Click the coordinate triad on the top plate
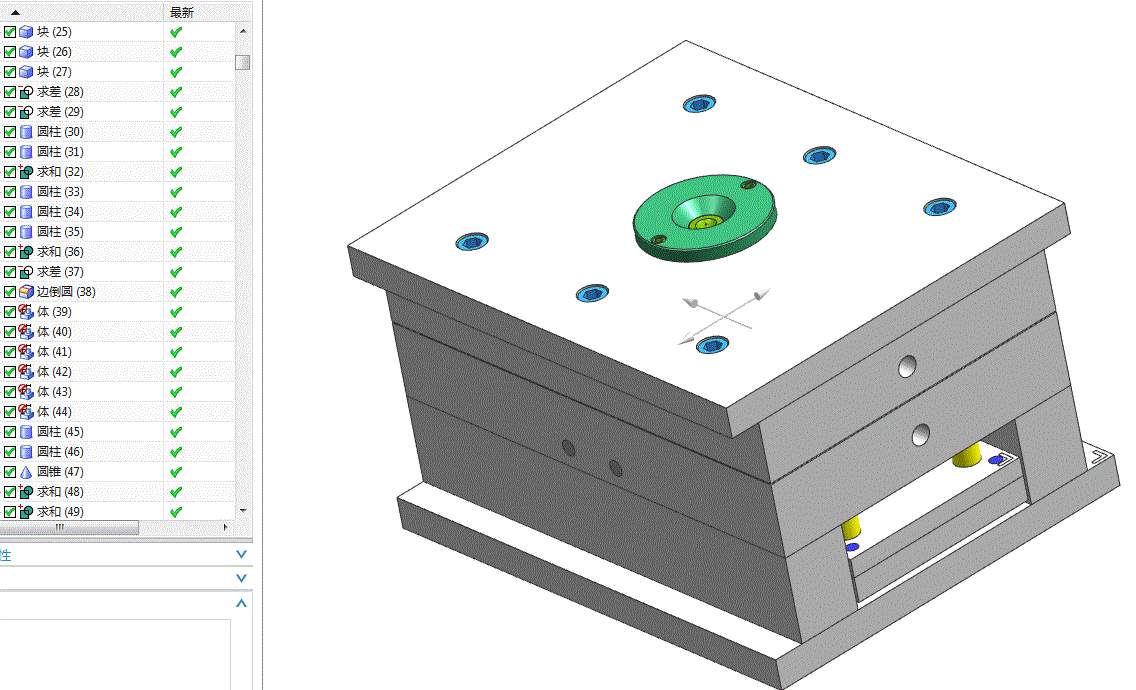This screenshot has width=1136, height=690. (x=724, y=315)
